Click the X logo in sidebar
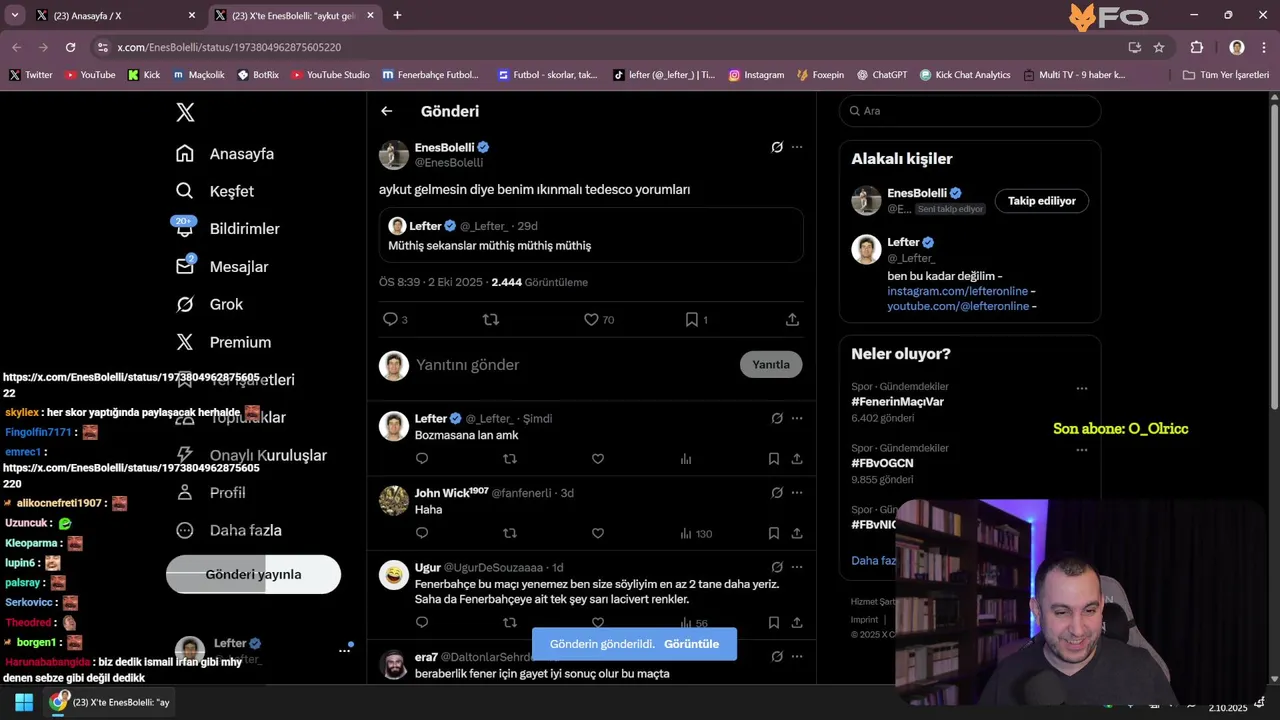 pyautogui.click(x=185, y=112)
